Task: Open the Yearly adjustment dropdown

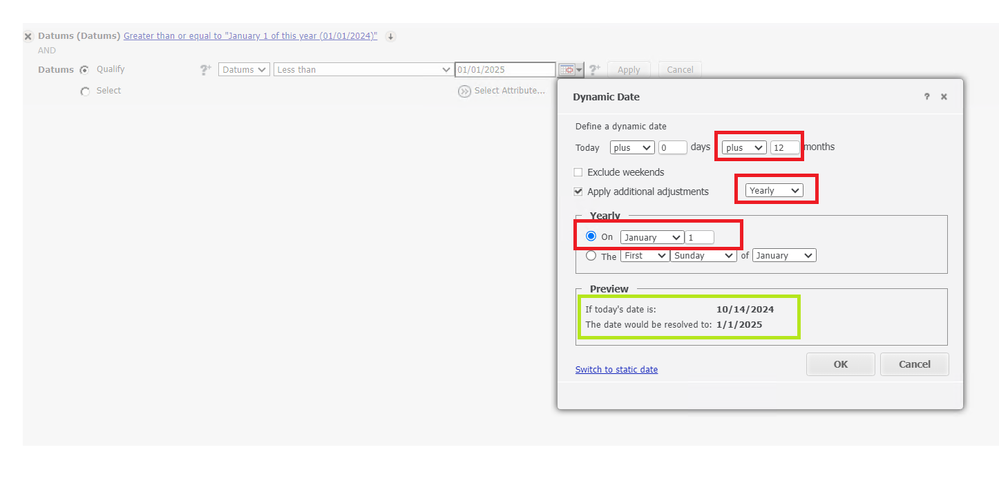Action: coord(774,190)
